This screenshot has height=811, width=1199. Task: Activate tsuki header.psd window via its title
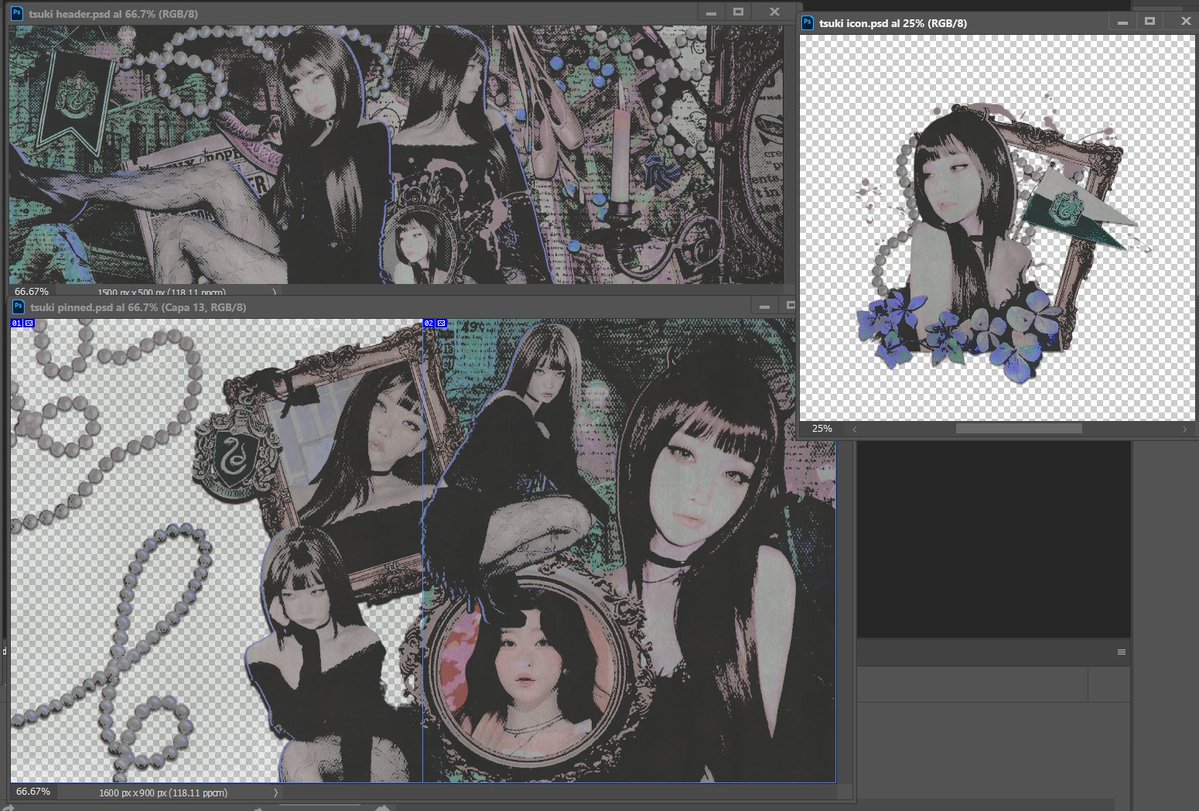113,14
